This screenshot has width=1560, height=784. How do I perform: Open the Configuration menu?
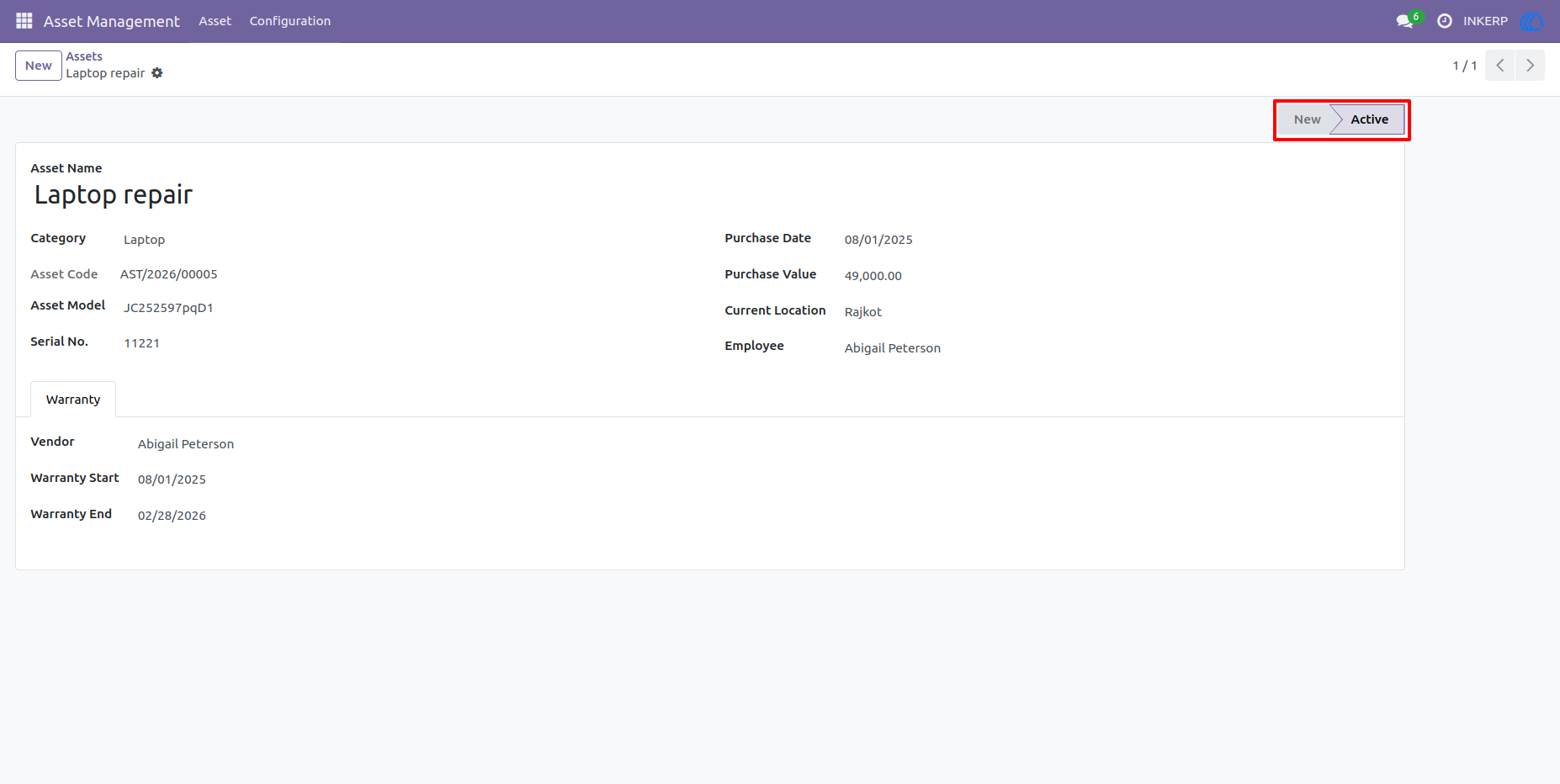(290, 21)
